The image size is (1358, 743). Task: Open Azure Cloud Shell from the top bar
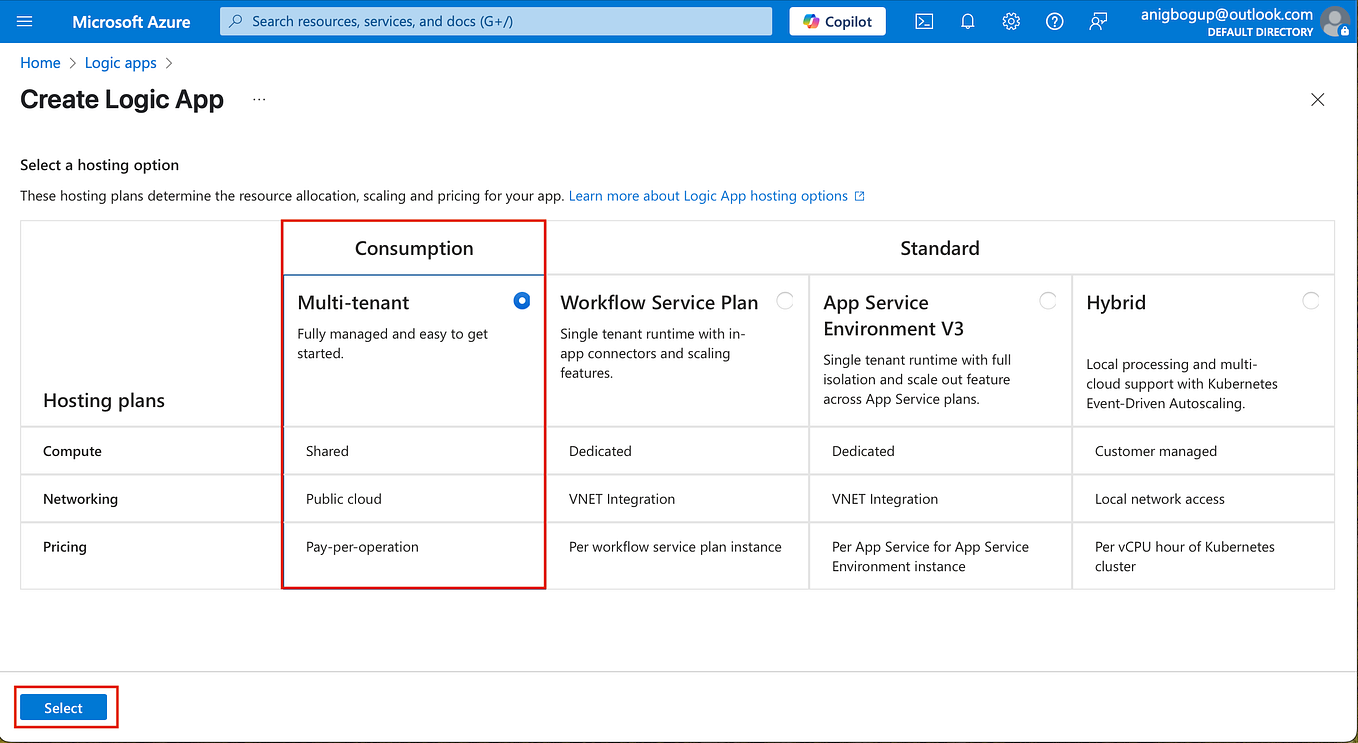923,20
